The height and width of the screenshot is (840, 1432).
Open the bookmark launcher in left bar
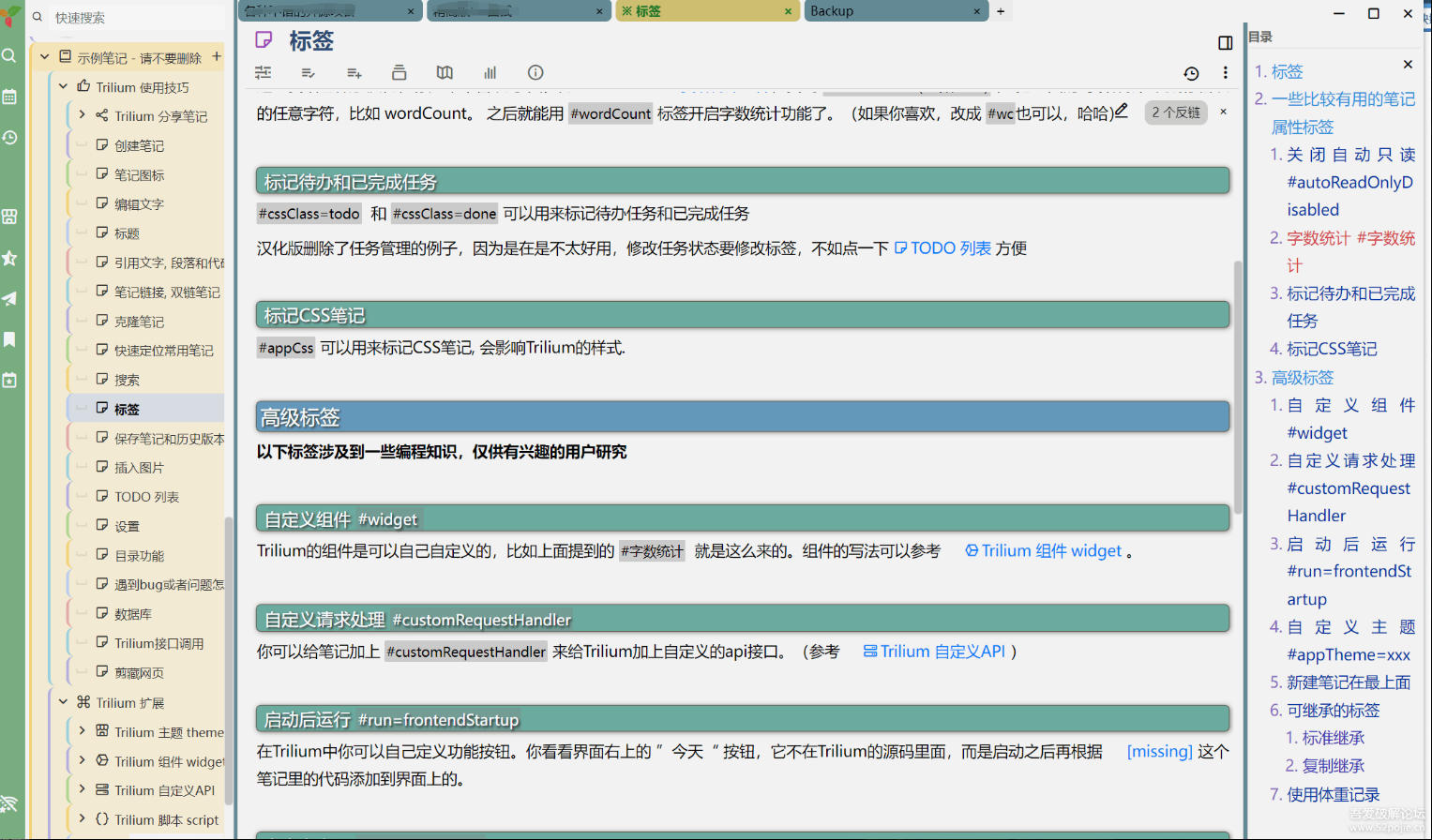click(9, 339)
